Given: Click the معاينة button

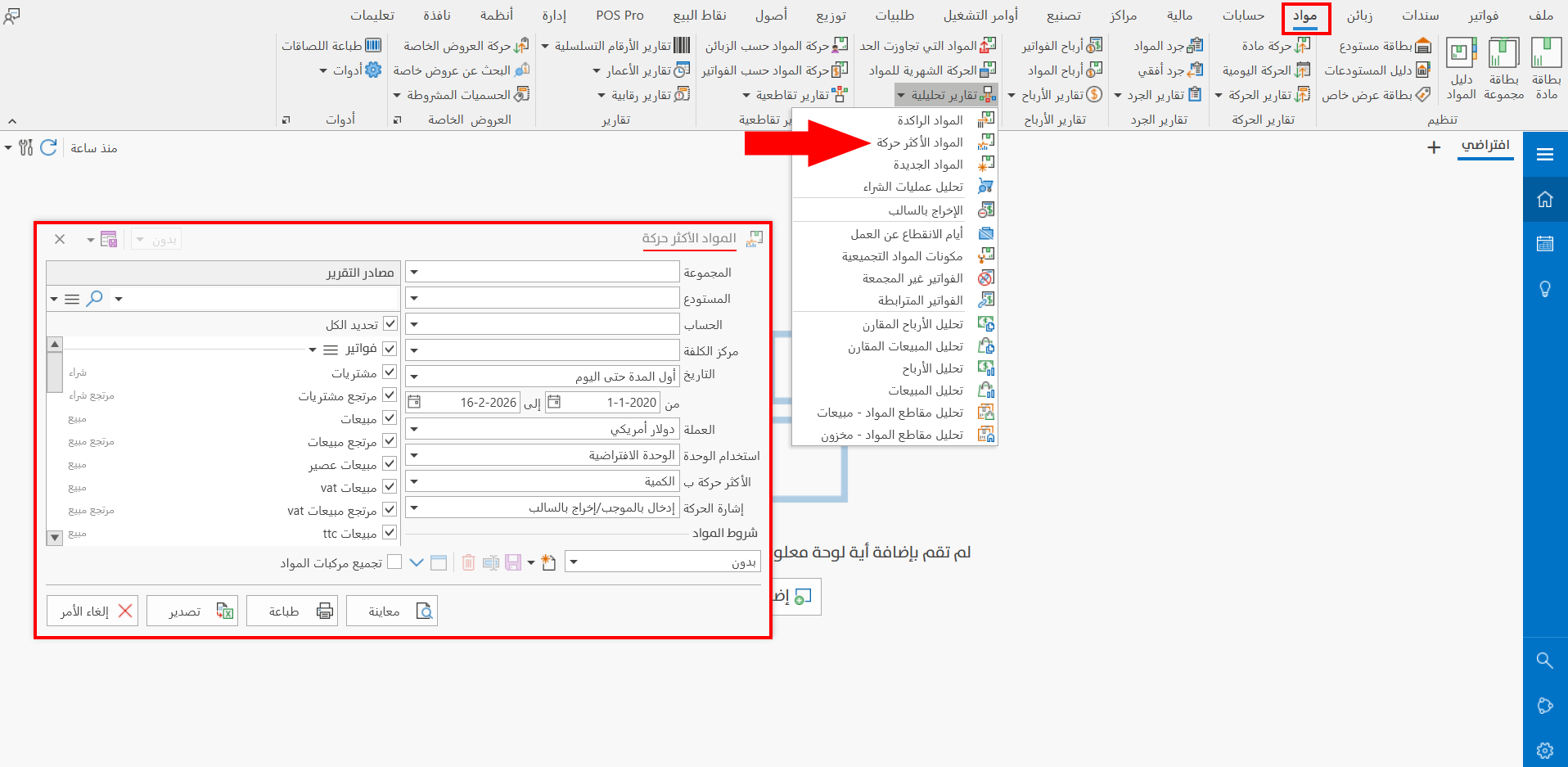Looking at the screenshot, I should pyautogui.click(x=392, y=610).
